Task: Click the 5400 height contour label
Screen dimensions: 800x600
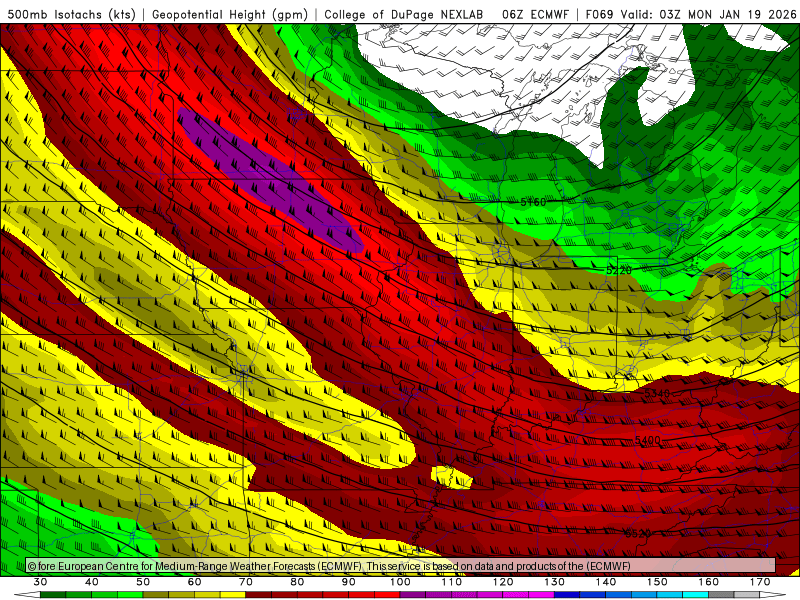Action: point(647,440)
